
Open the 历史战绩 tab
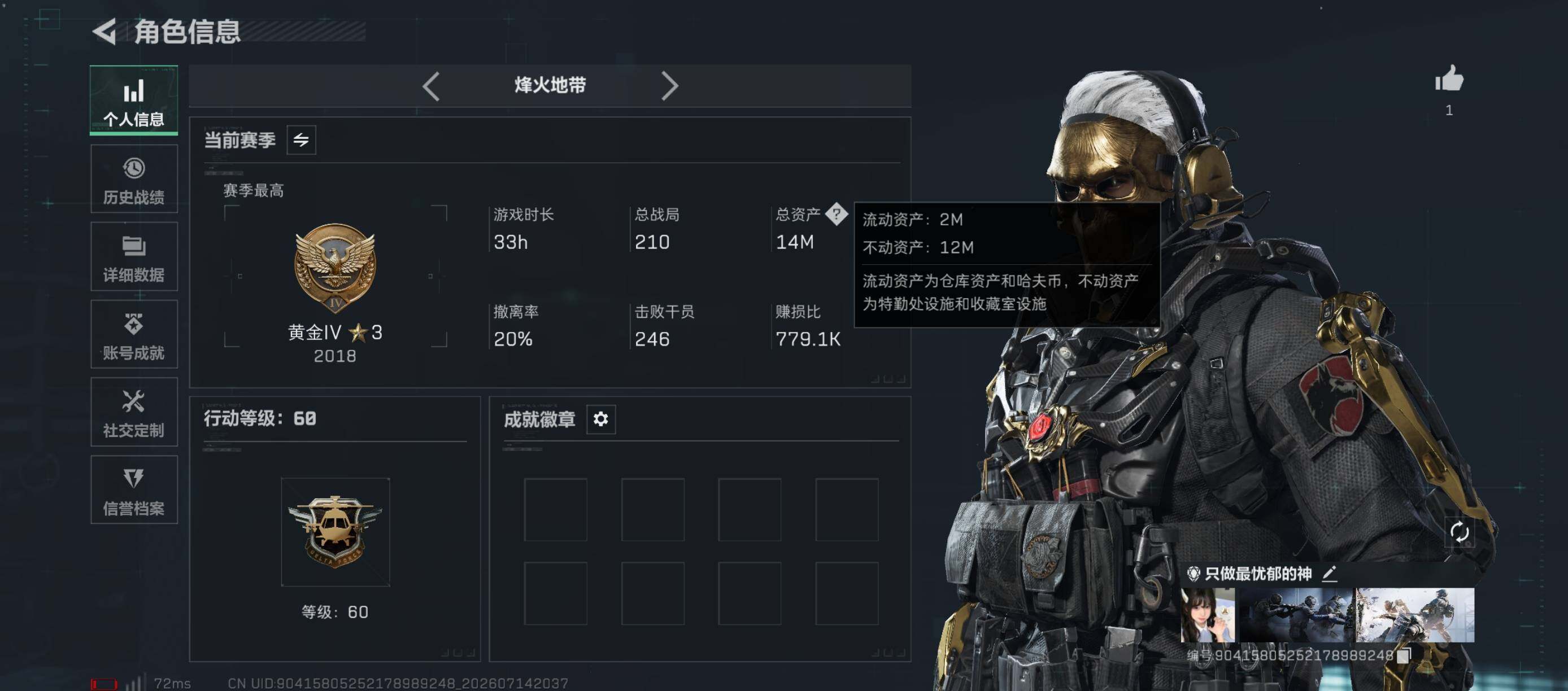point(134,179)
